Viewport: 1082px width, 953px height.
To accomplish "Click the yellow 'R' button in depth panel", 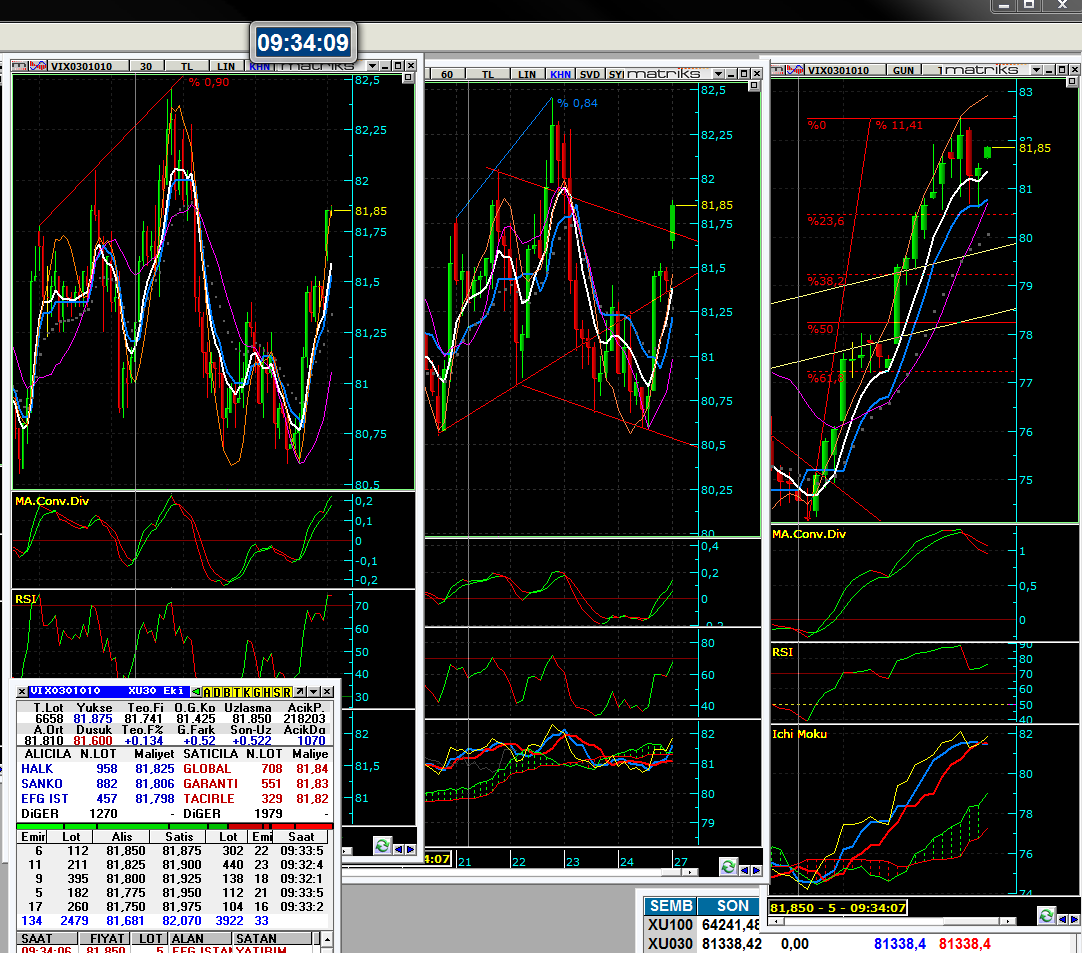I will pyautogui.click(x=287, y=691).
